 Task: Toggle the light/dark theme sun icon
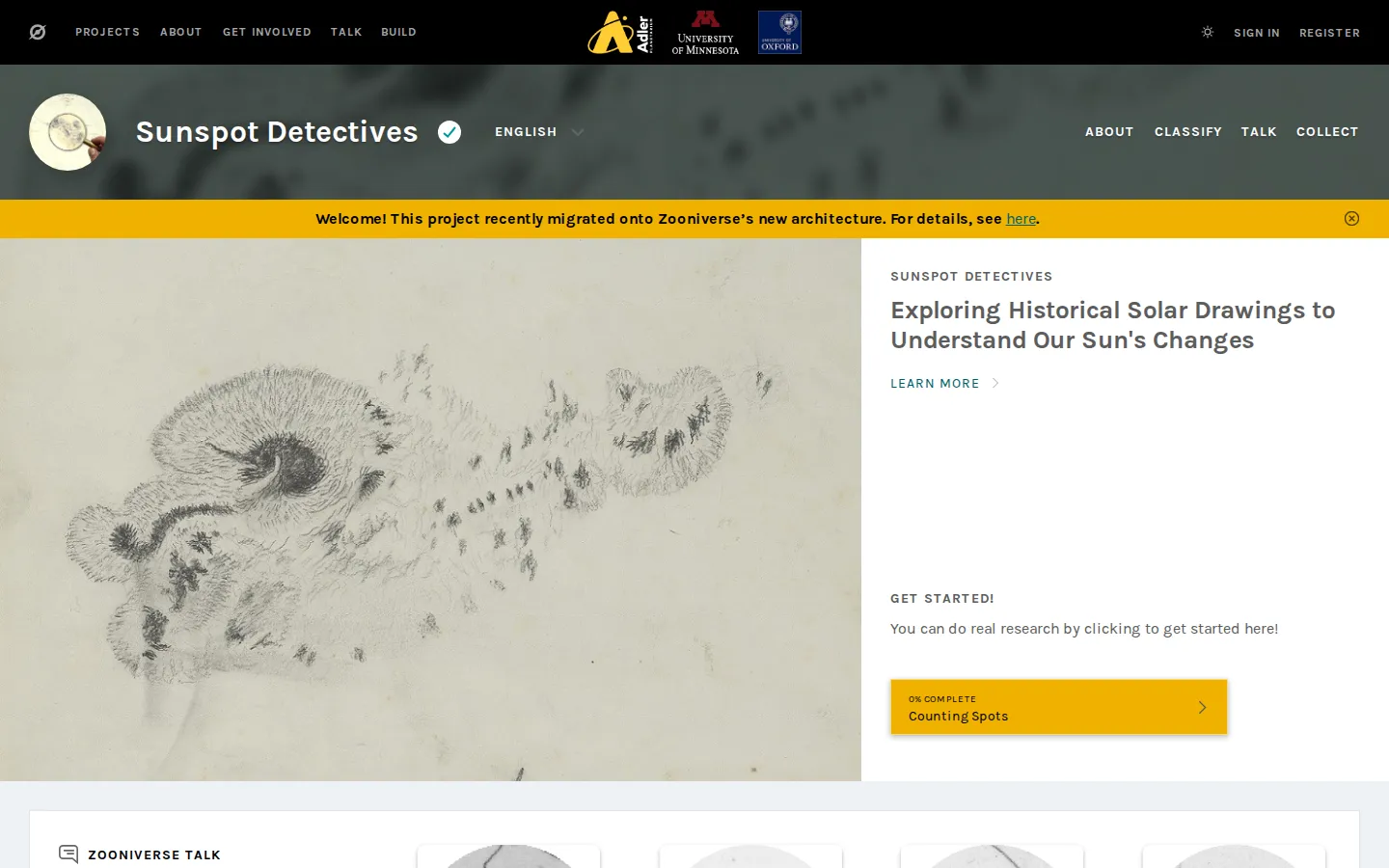tap(1207, 32)
